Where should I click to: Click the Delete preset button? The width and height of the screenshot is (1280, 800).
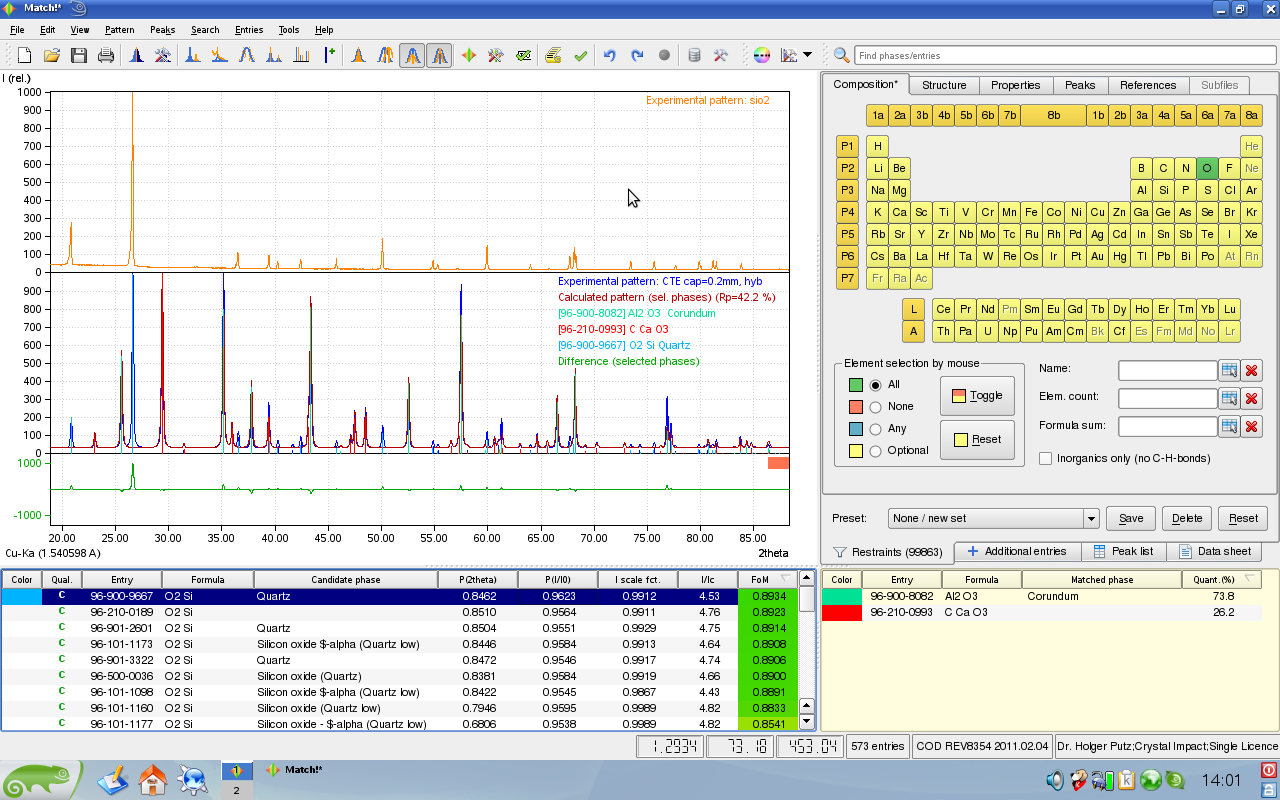(1187, 519)
